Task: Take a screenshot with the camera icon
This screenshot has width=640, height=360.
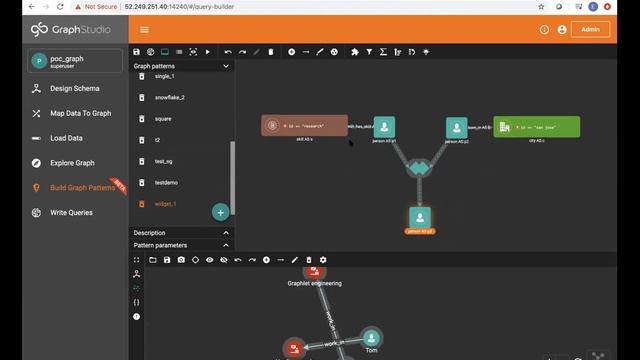Action: (181, 260)
